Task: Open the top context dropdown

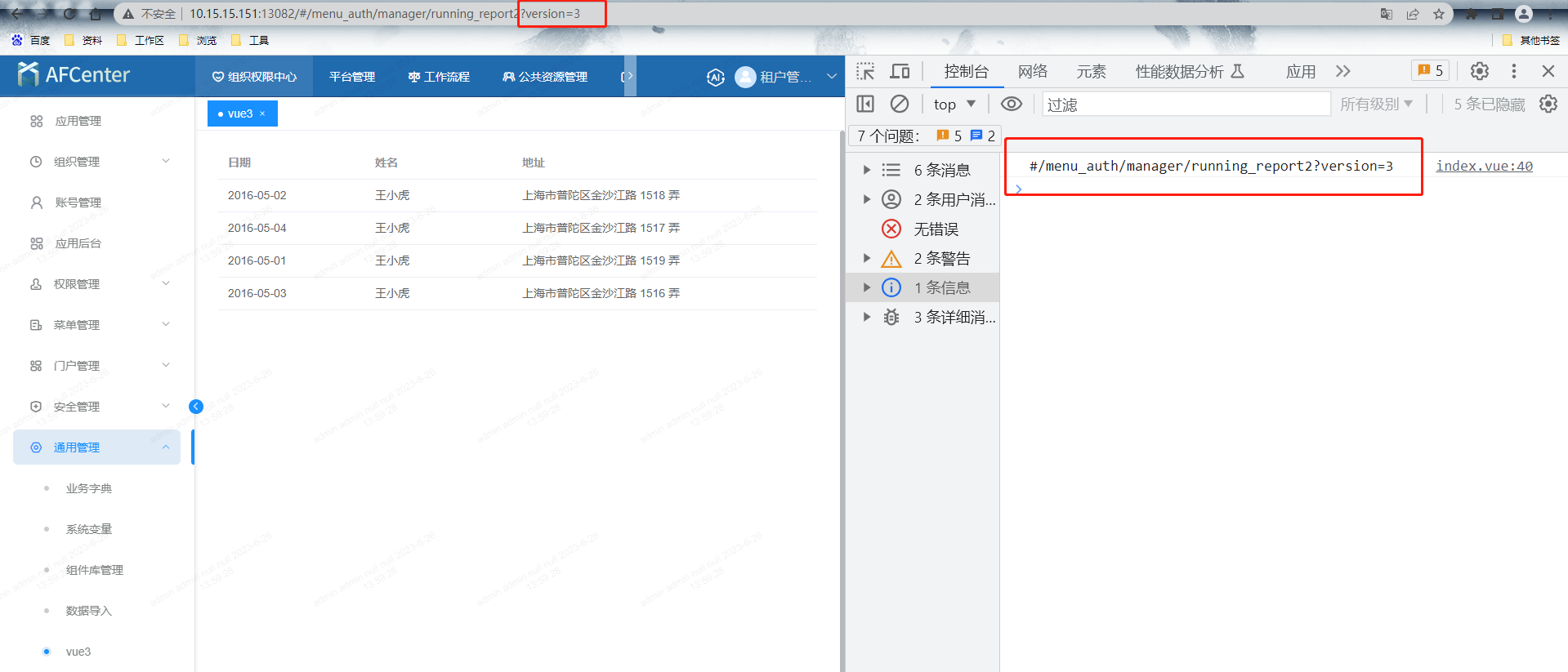Action: tap(954, 105)
